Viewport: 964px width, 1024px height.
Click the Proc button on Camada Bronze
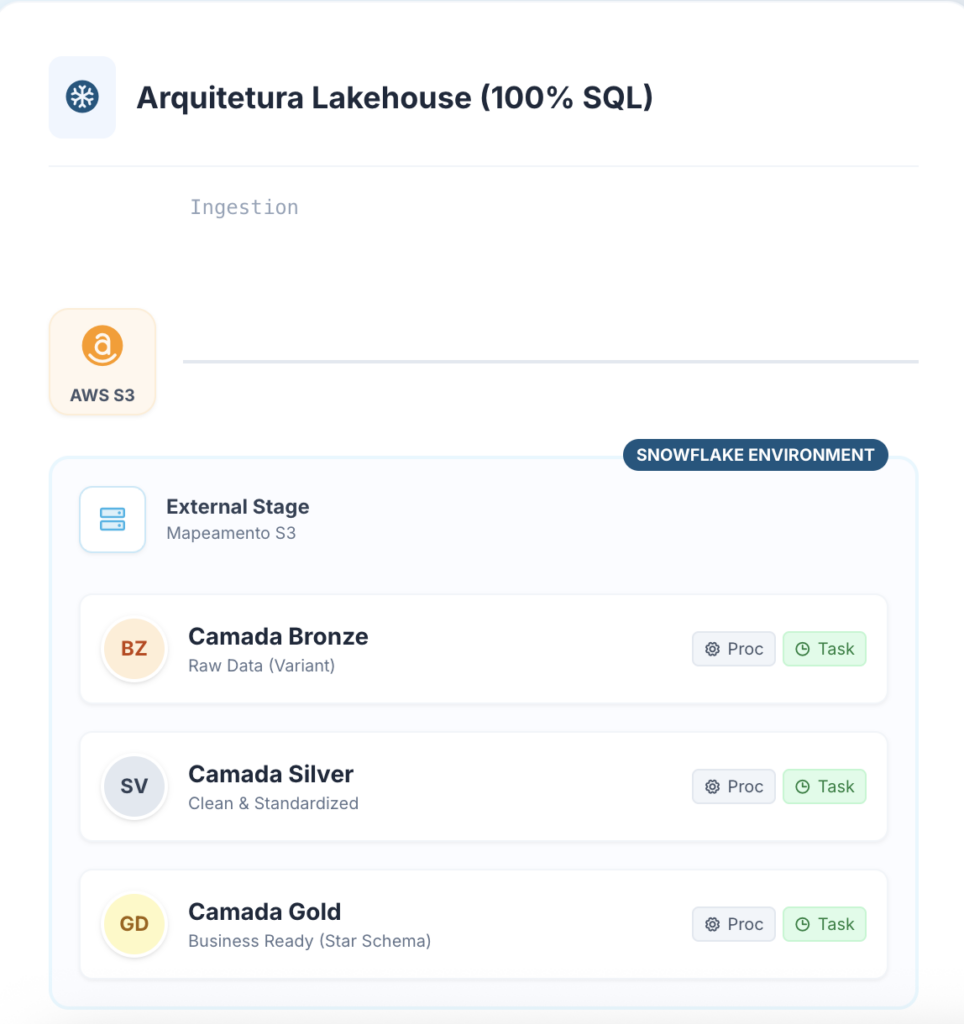(734, 649)
